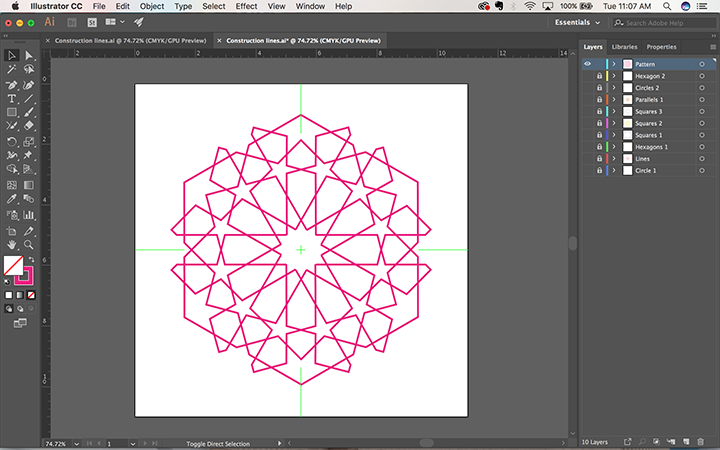Screen dimensions: 720x450
Task: Select the Eraser tool
Action: [28, 126]
